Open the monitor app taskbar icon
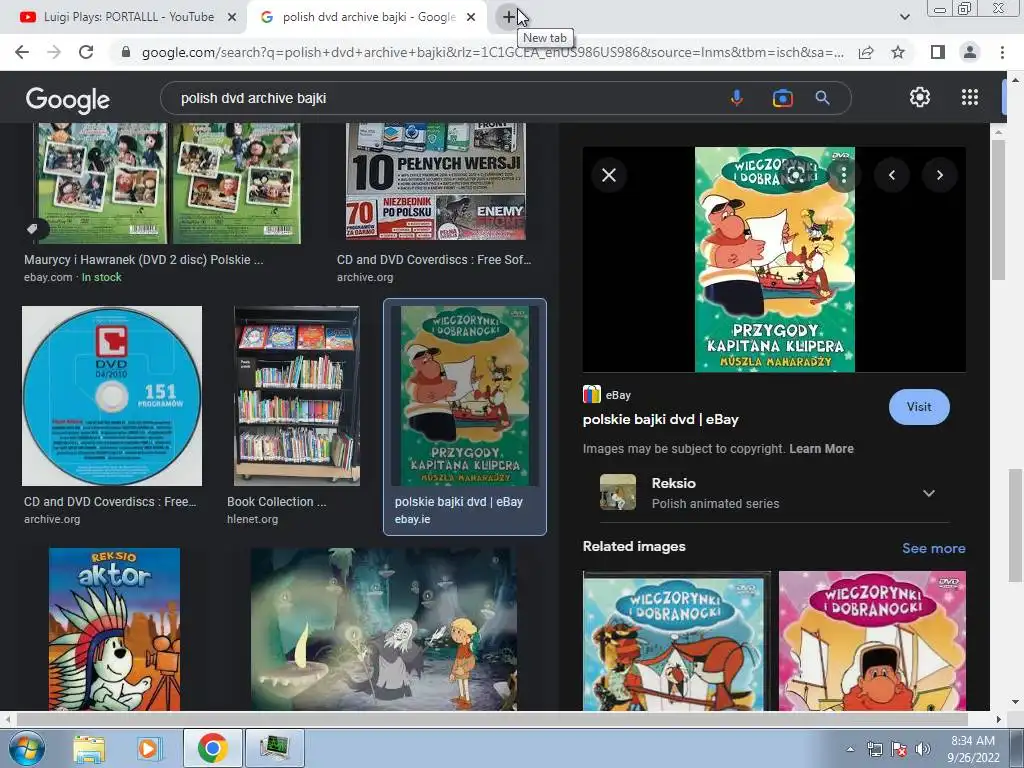The width and height of the screenshot is (1024, 768). pyautogui.click(x=274, y=748)
